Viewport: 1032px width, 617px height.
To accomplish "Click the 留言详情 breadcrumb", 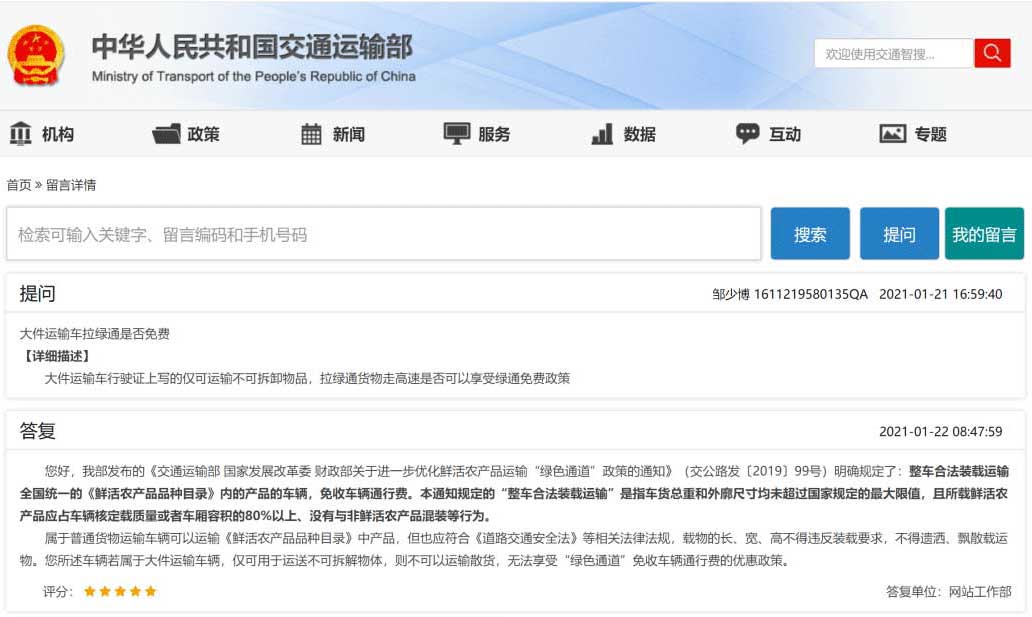I will (71, 185).
